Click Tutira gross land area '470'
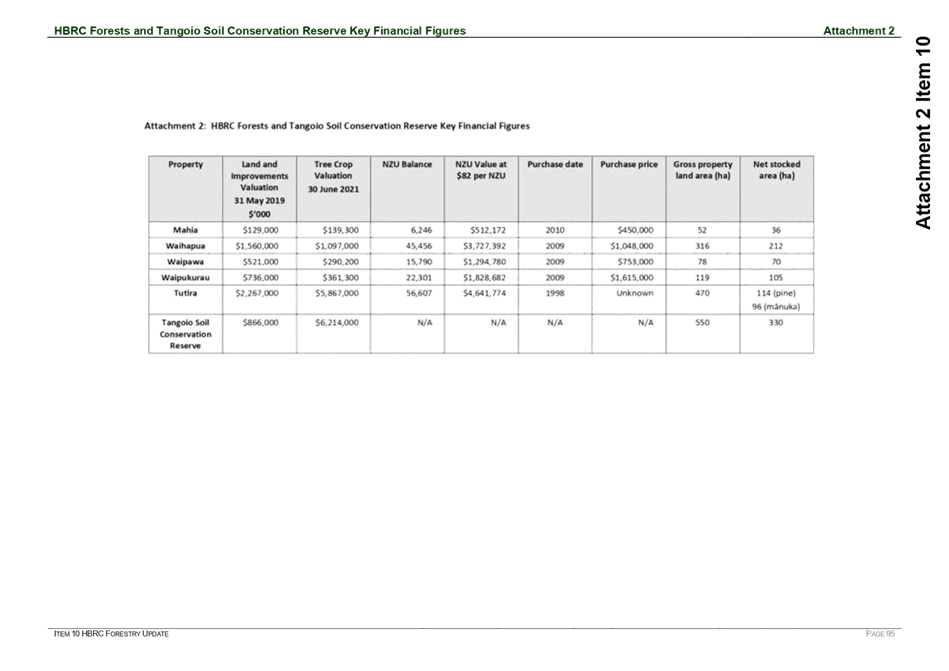Screen dimensions: 949x671 click(x=702, y=293)
